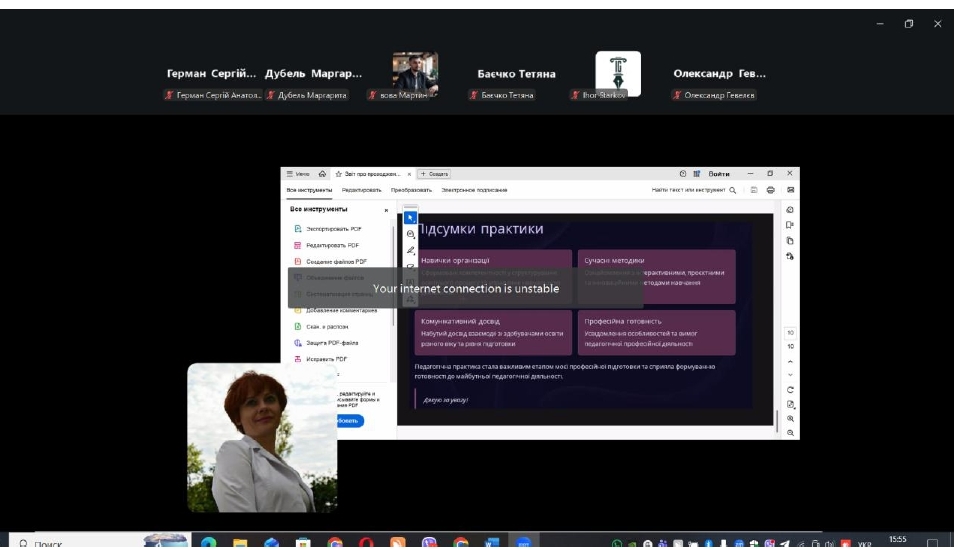
Task: Click the Windows taskbar 'Поиск' search box
Action: coord(99,541)
